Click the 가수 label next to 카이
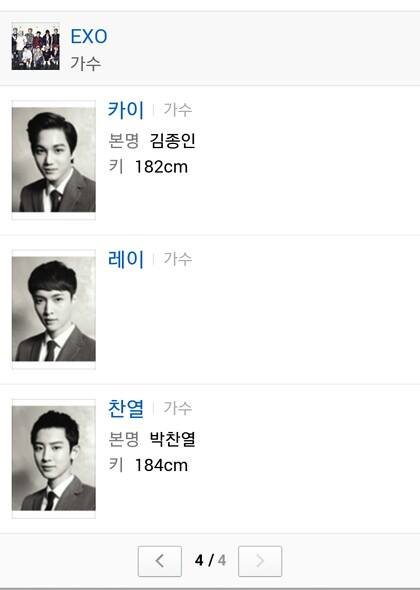 pos(178,110)
